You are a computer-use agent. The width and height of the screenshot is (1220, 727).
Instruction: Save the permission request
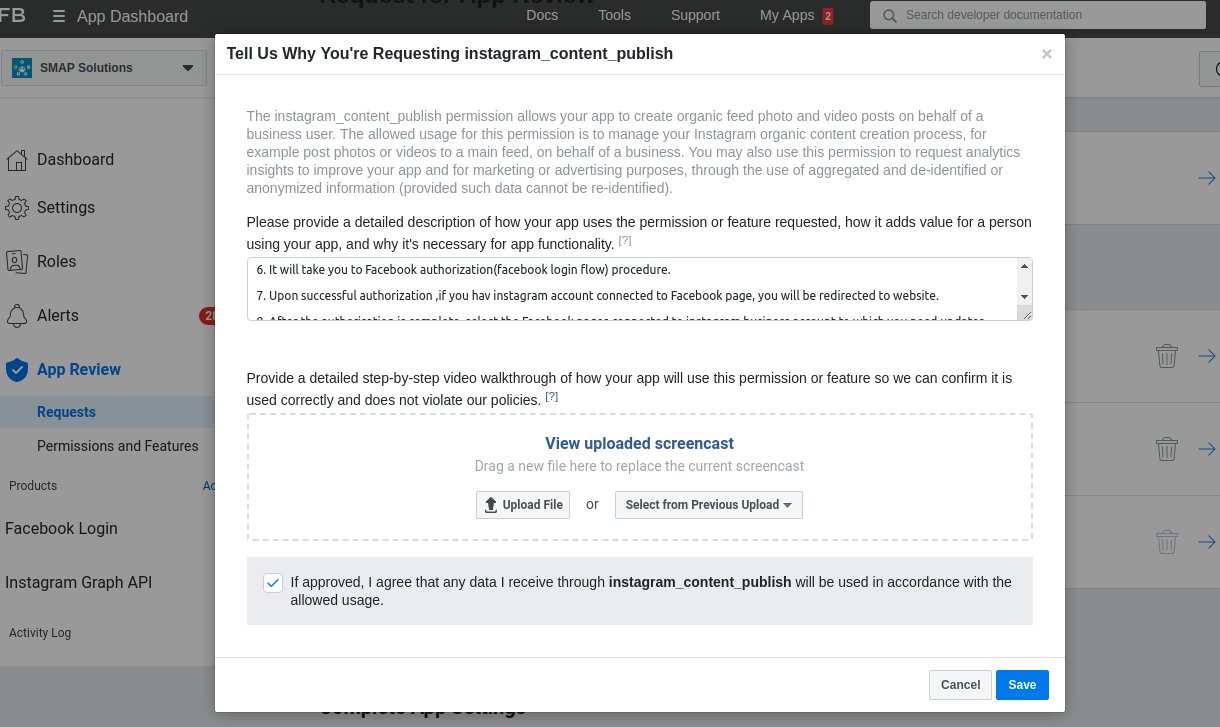coord(1021,685)
